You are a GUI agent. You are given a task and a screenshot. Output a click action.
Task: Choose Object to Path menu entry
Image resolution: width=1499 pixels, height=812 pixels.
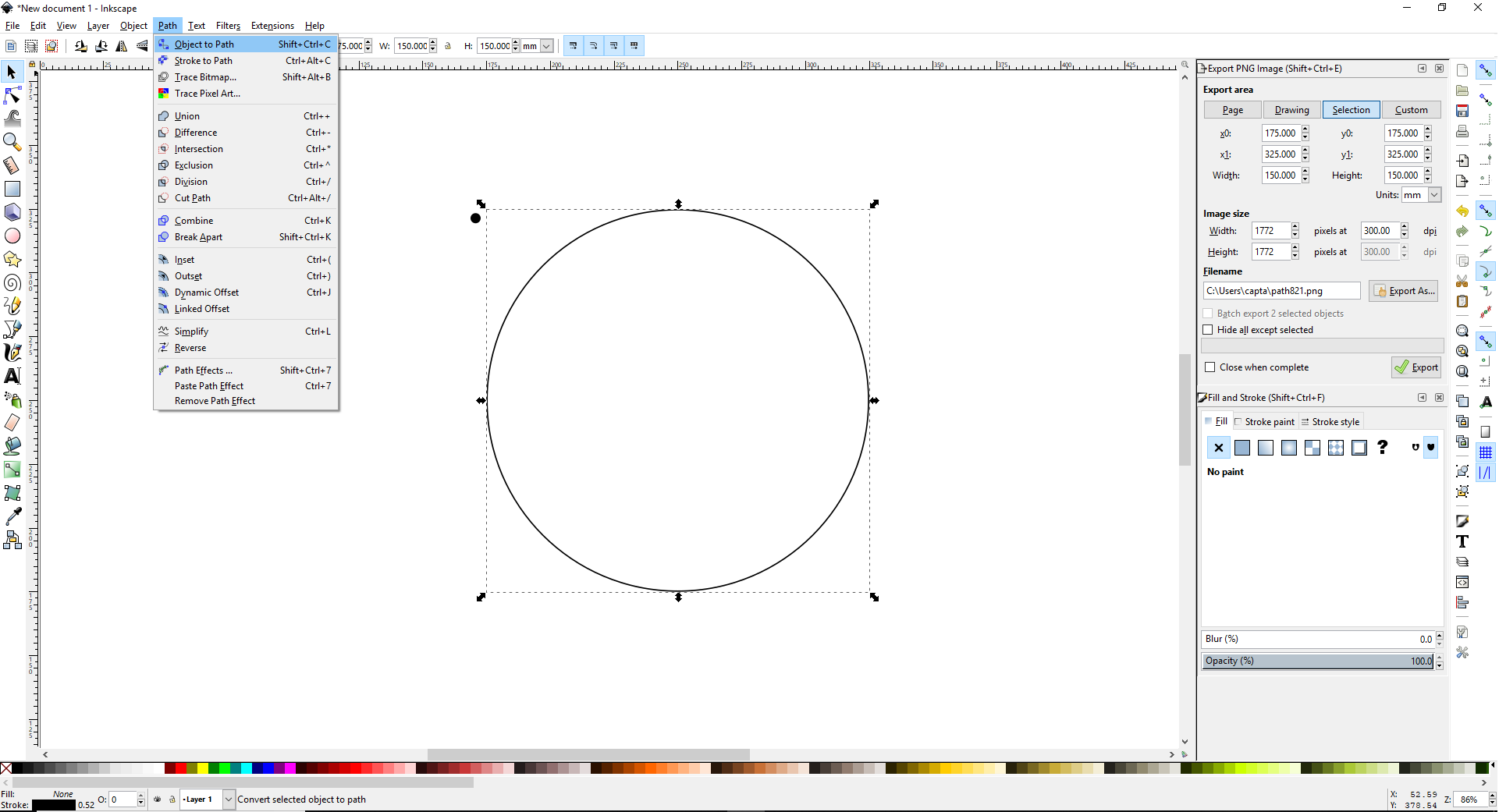pos(246,44)
